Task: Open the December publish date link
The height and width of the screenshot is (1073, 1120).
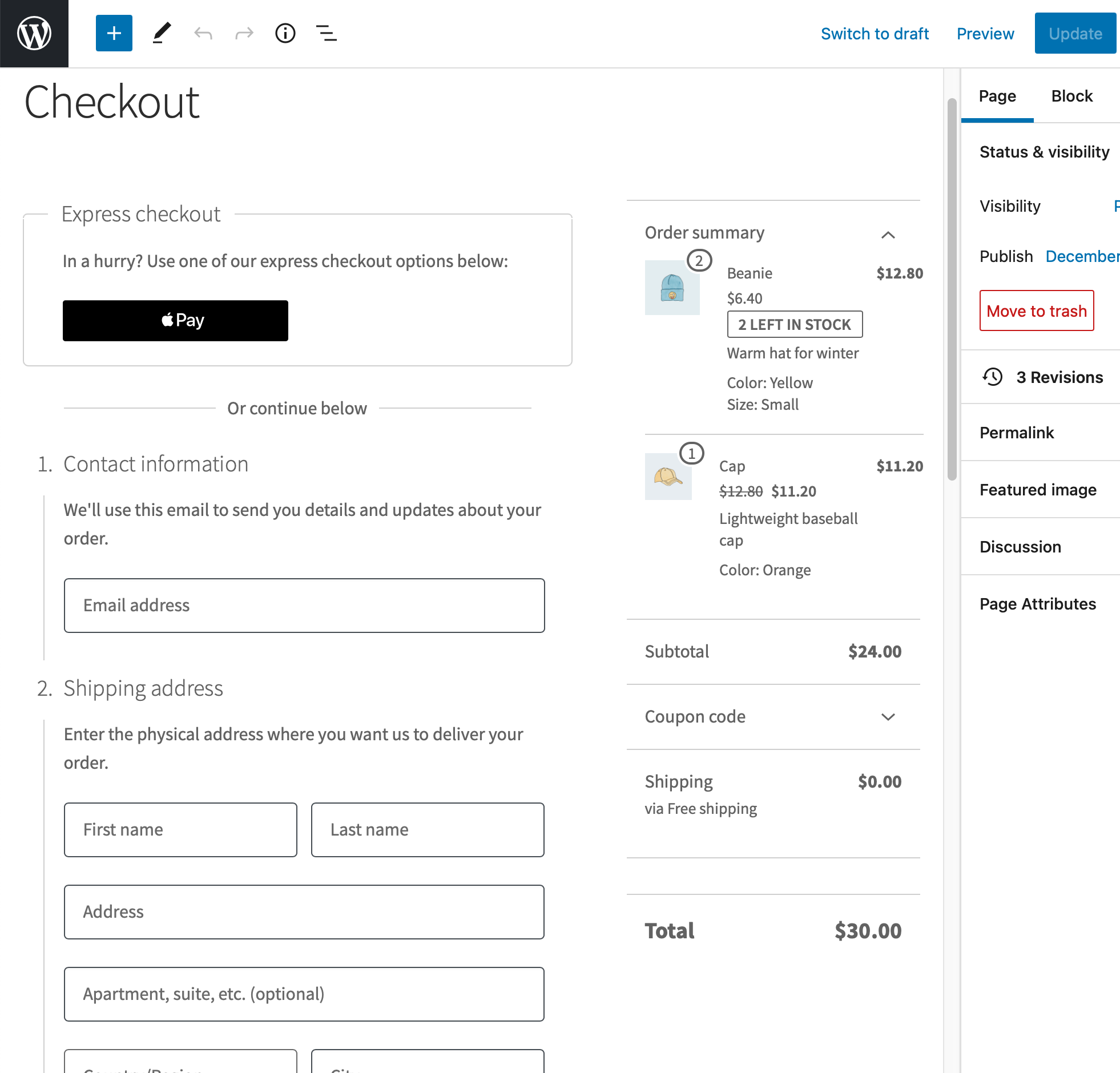Action: [x=1082, y=256]
